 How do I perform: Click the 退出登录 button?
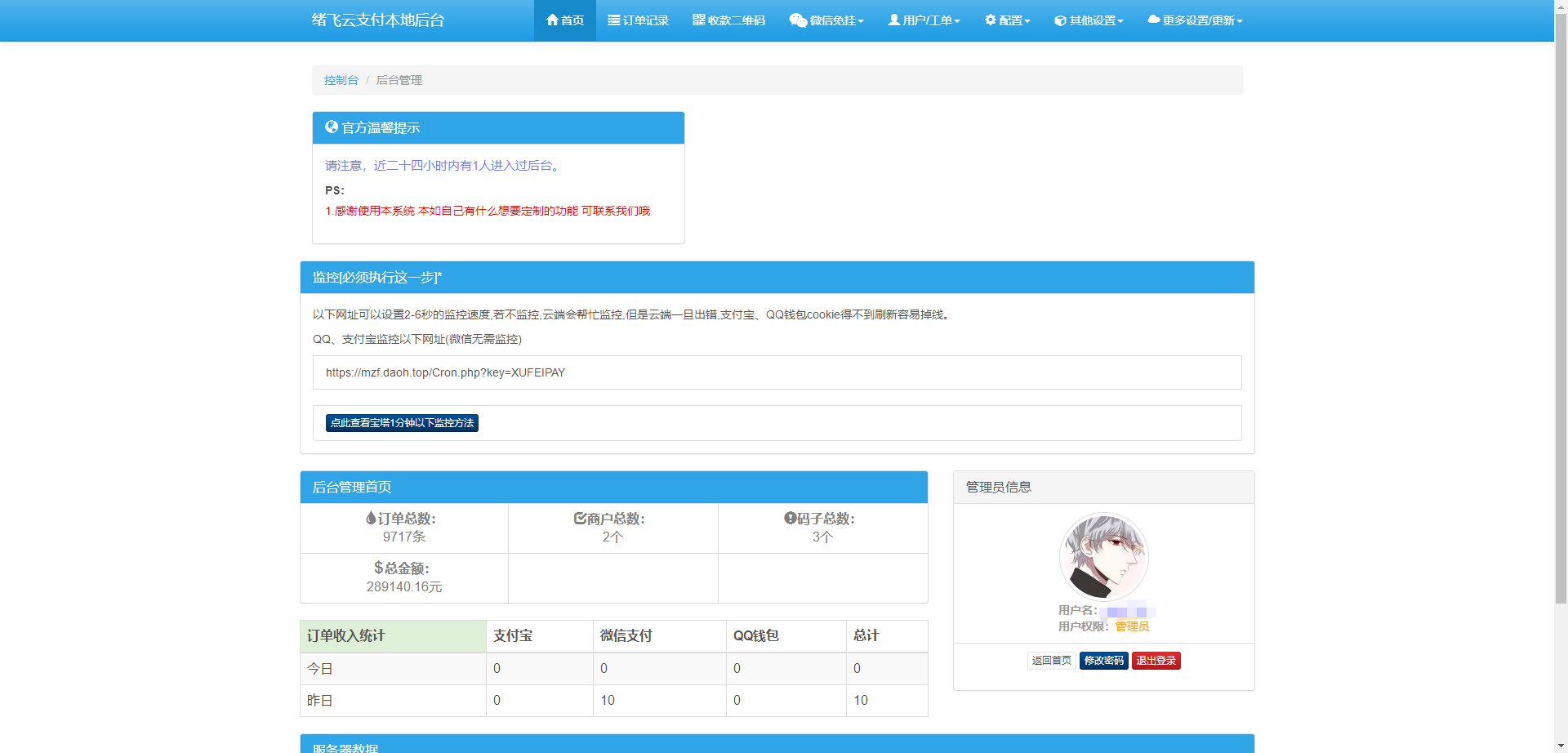coord(1156,661)
